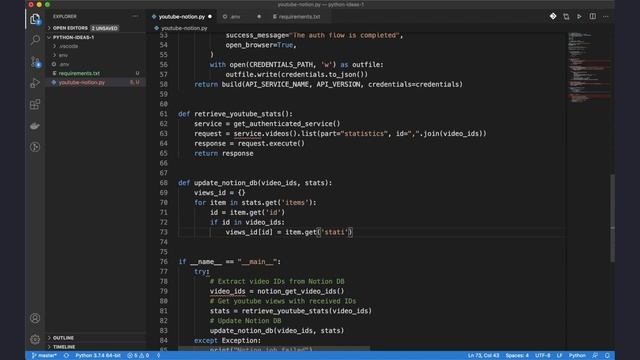Click the errors and warnings status indicator
This screenshot has width=640, height=360.
click(x=138, y=356)
